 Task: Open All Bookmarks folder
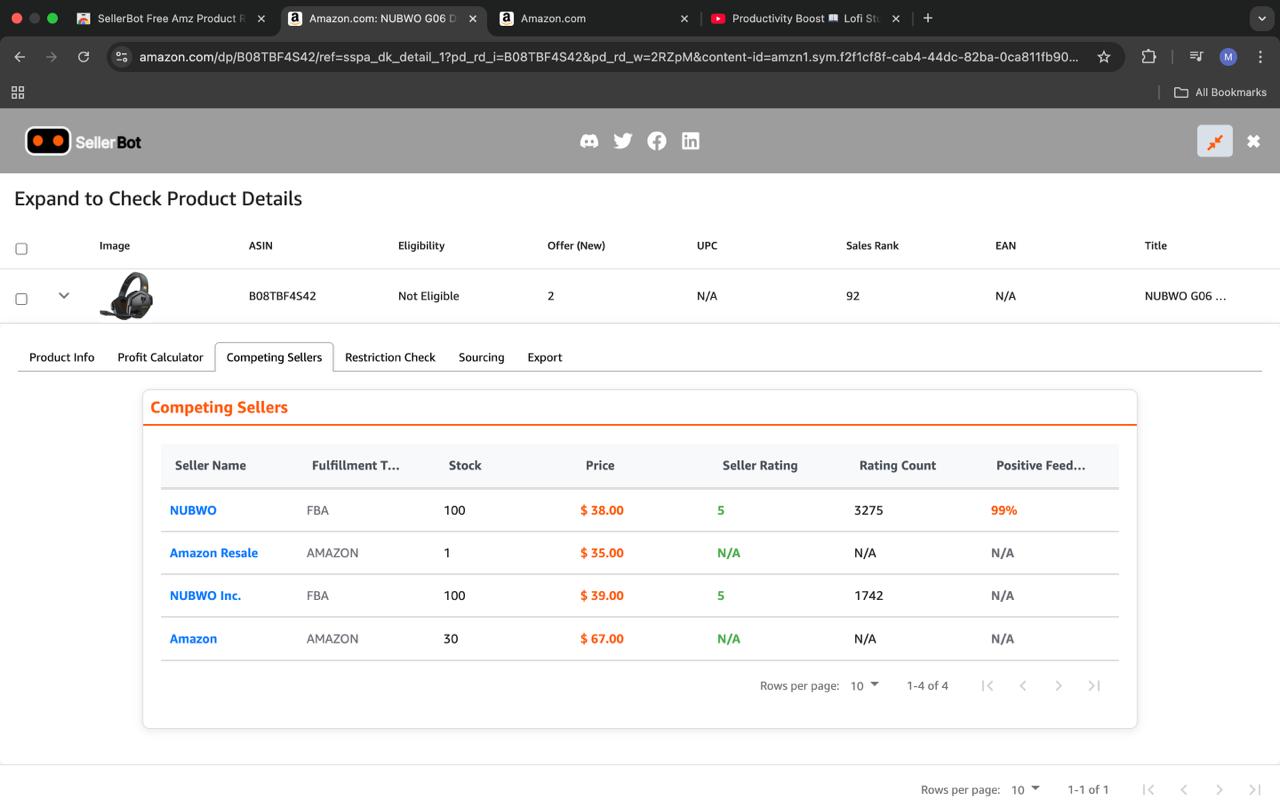click(1220, 92)
